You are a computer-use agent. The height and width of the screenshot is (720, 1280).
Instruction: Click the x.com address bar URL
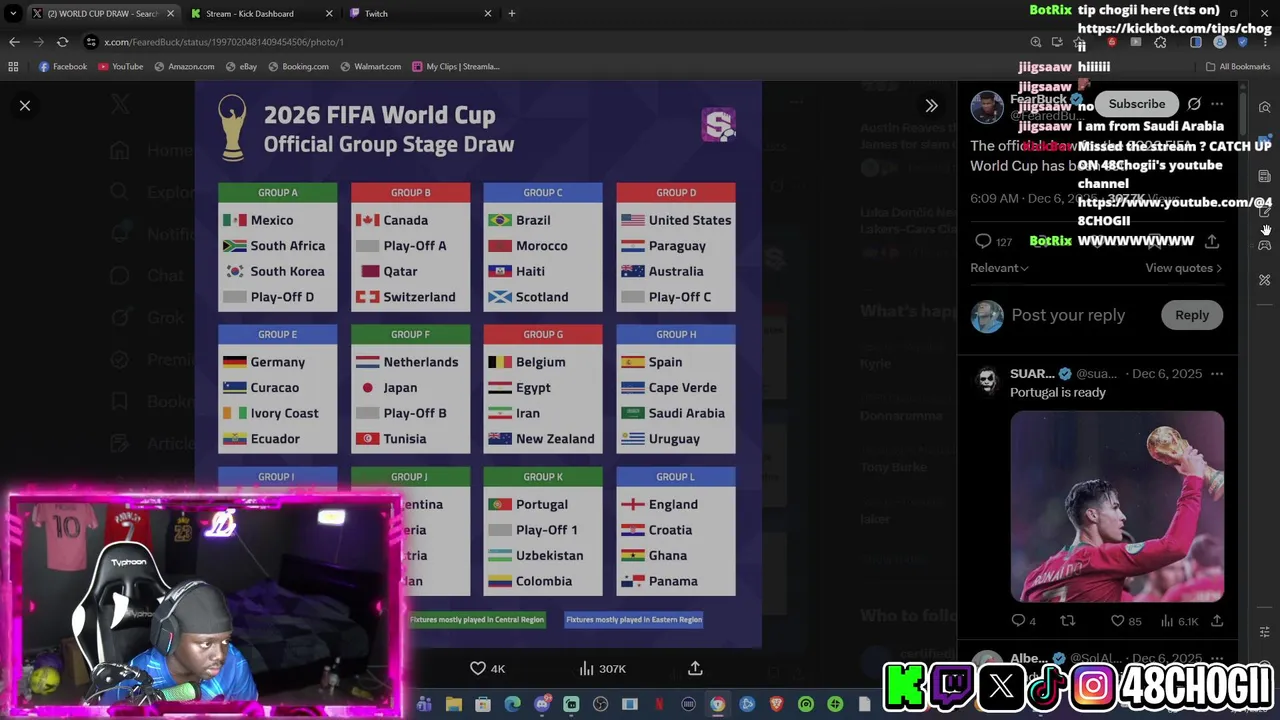224,42
